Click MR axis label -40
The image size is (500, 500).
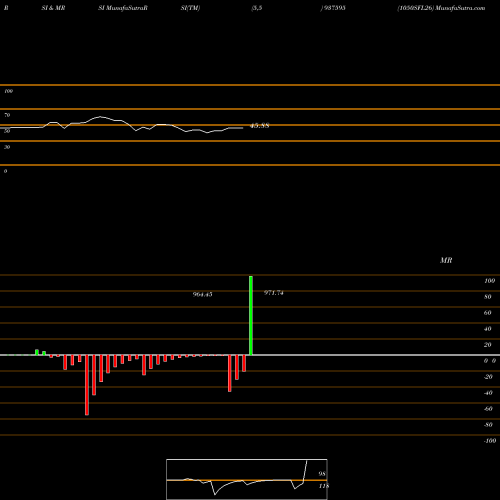coord(488,393)
